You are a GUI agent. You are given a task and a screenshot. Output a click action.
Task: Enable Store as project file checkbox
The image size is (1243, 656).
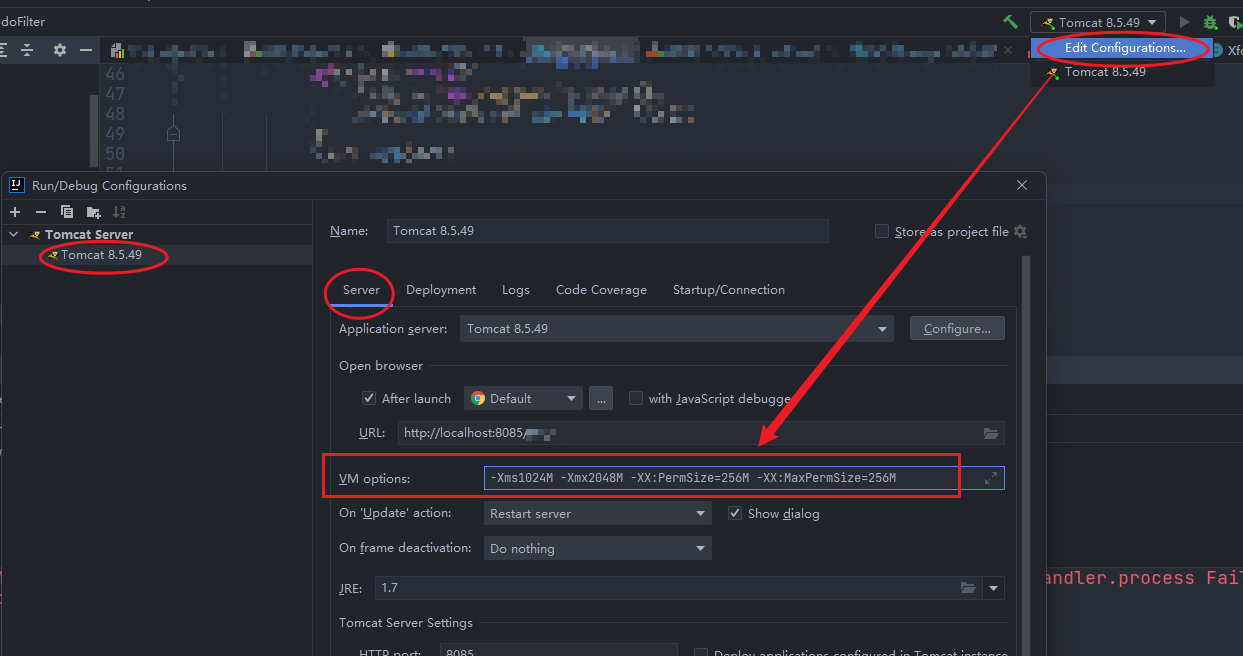tap(882, 231)
